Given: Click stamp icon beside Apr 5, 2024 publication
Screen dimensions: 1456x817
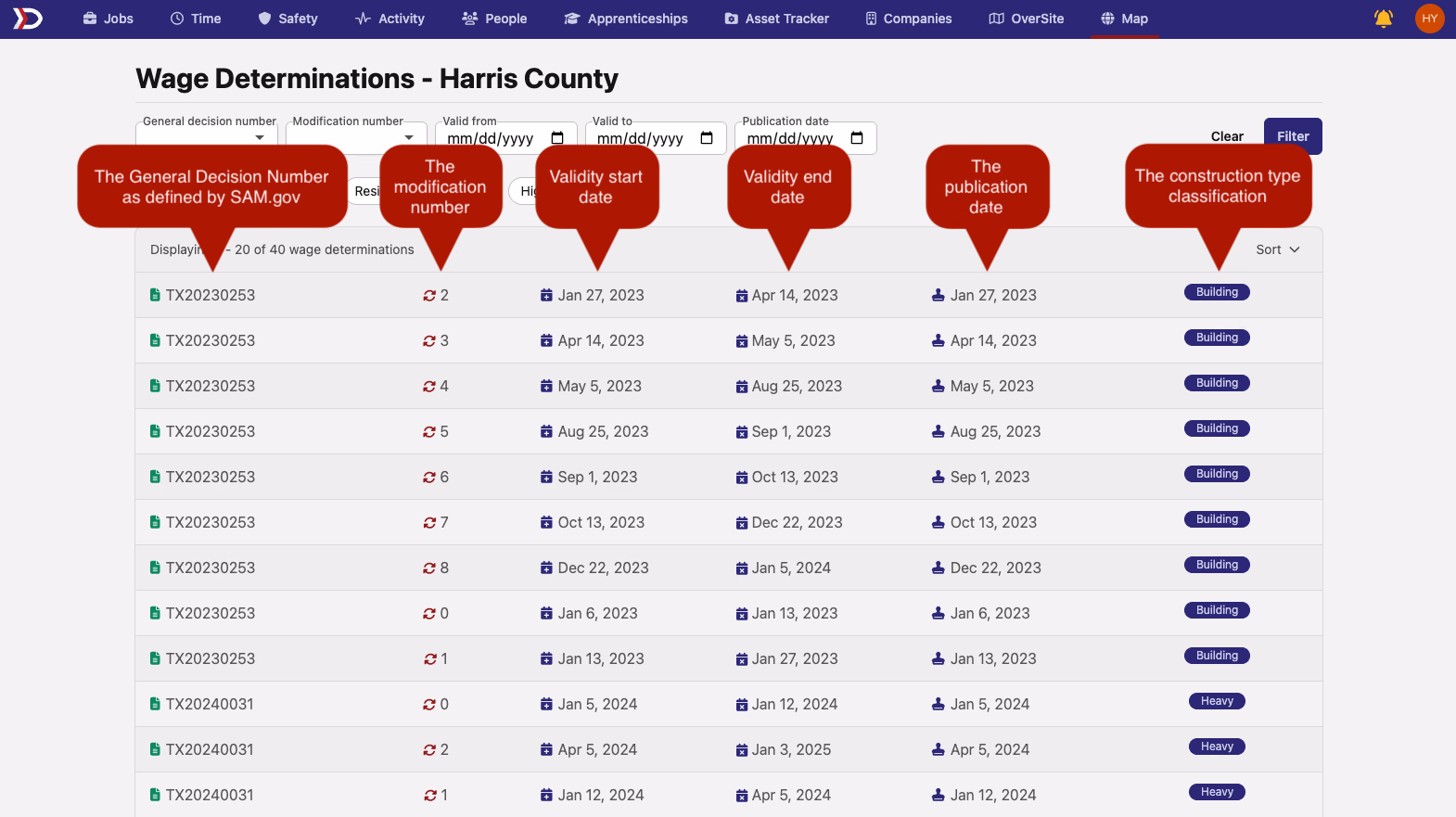Looking at the screenshot, I should pos(939,749).
